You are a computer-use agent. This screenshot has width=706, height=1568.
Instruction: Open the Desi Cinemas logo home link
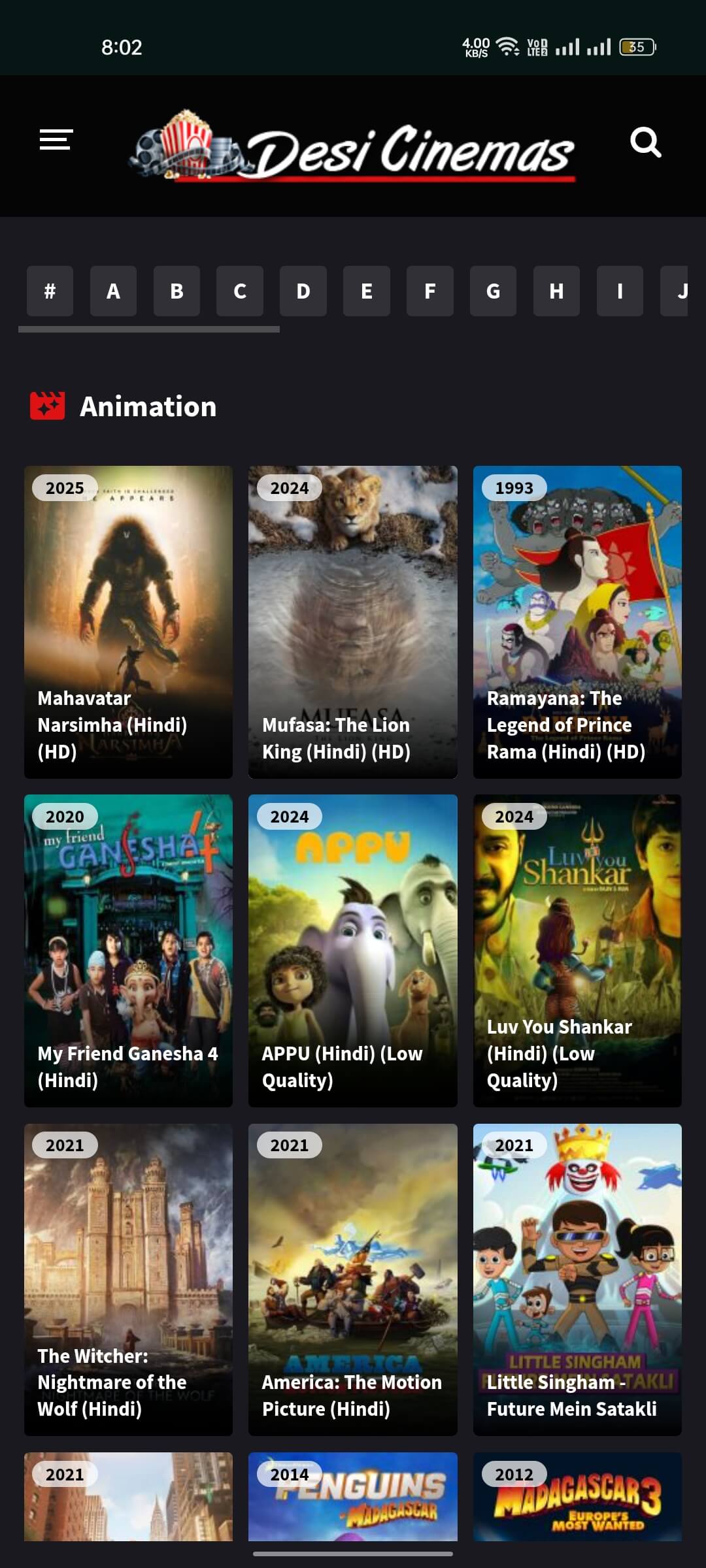pyautogui.click(x=353, y=147)
